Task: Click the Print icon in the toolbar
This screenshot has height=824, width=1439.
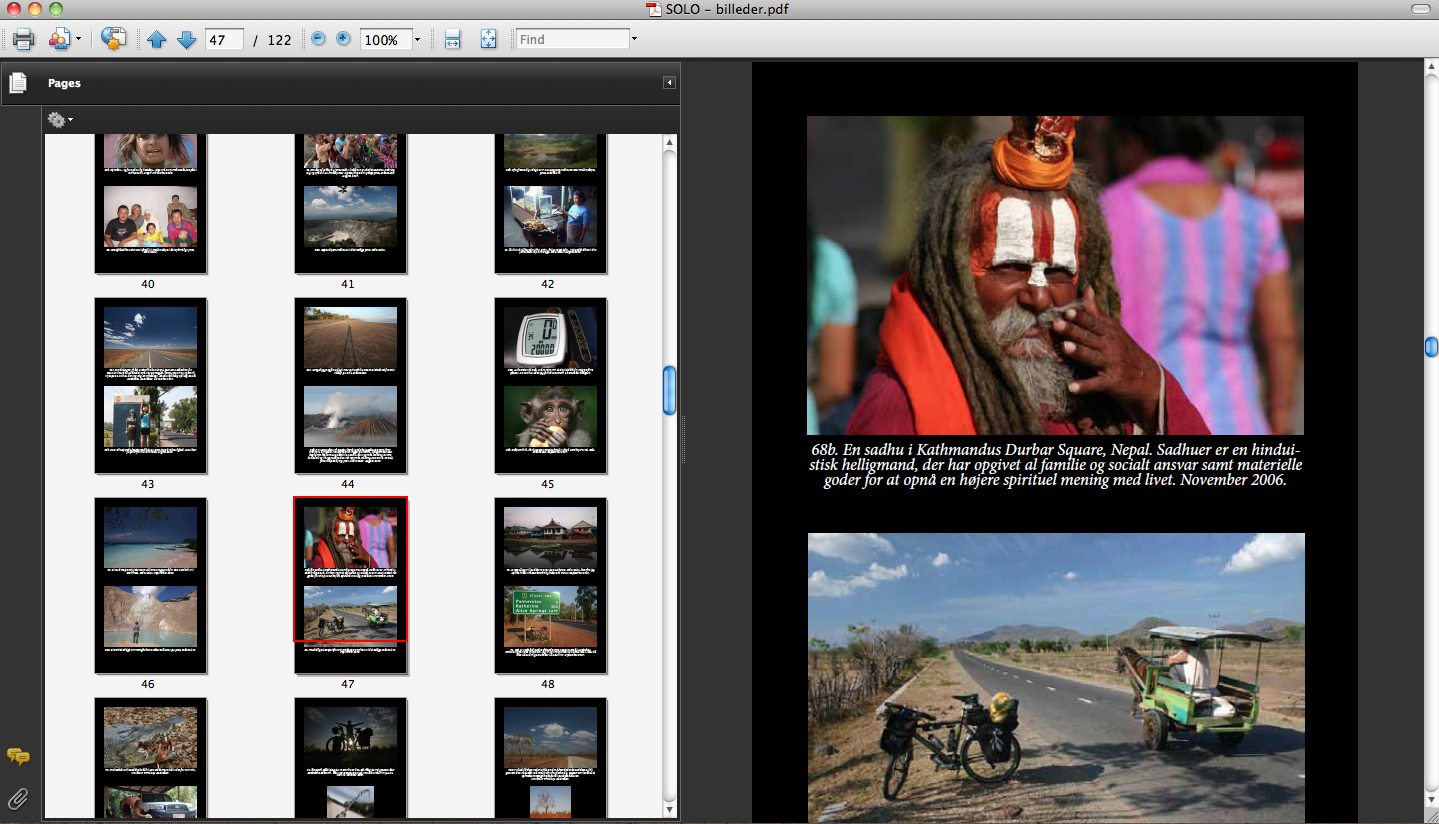Action: (x=23, y=39)
